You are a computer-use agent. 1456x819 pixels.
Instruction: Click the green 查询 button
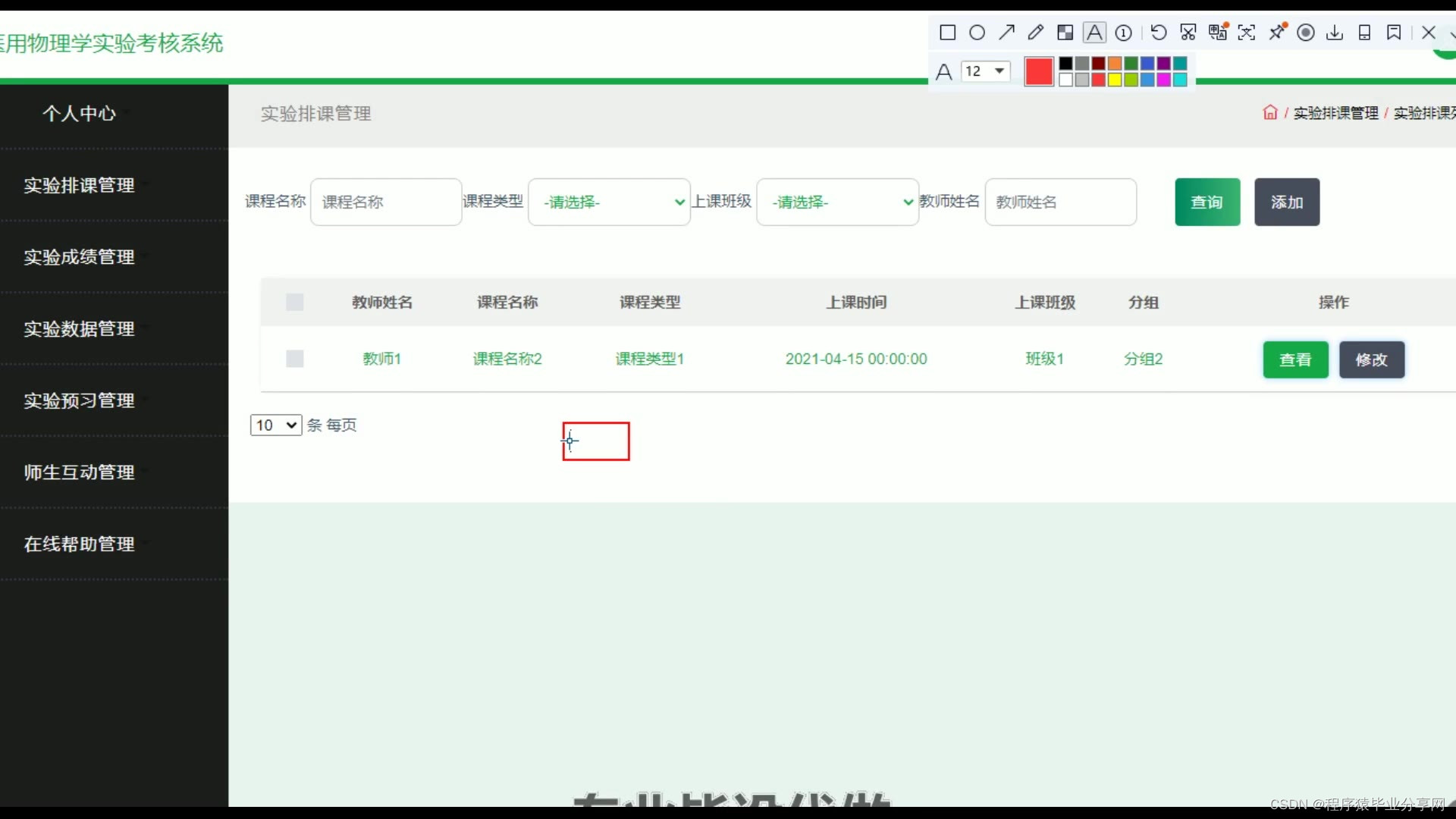[x=1207, y=202]
